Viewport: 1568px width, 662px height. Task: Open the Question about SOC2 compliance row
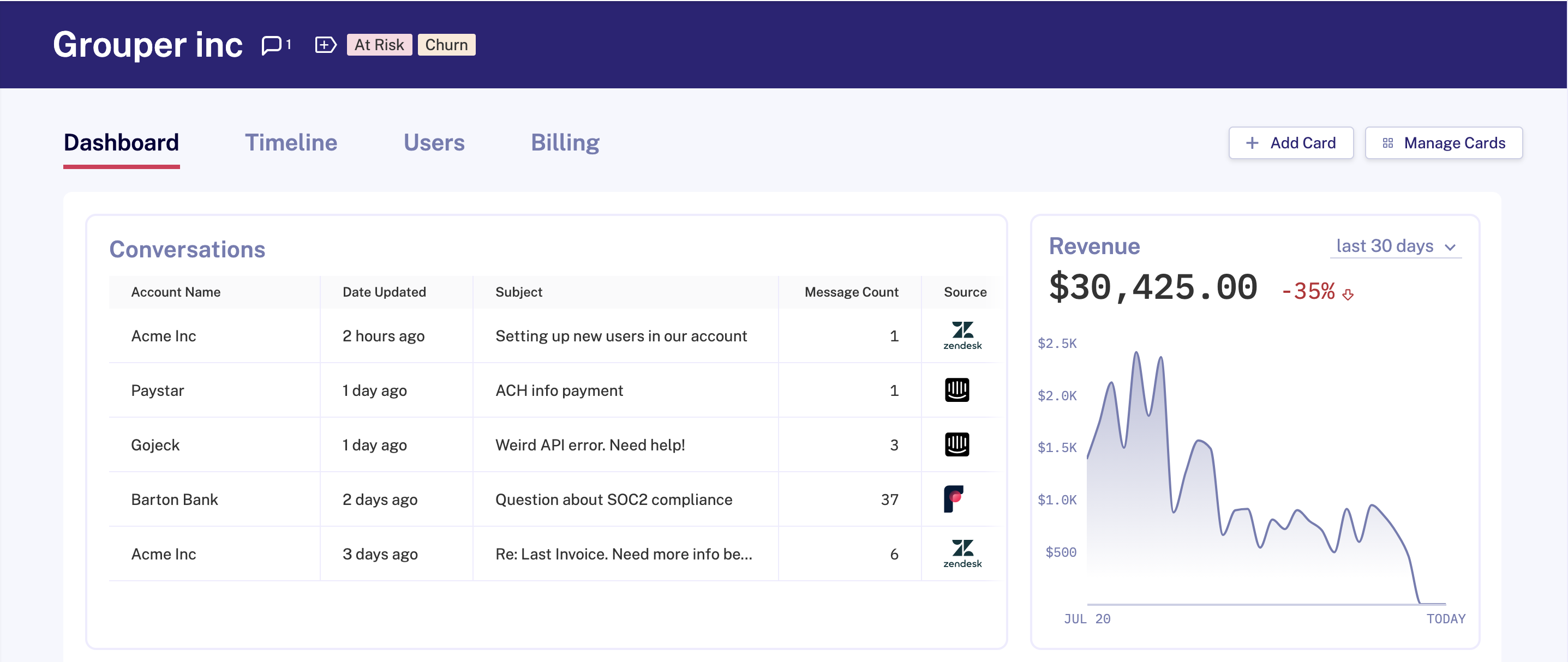click(x=613, y=499)
